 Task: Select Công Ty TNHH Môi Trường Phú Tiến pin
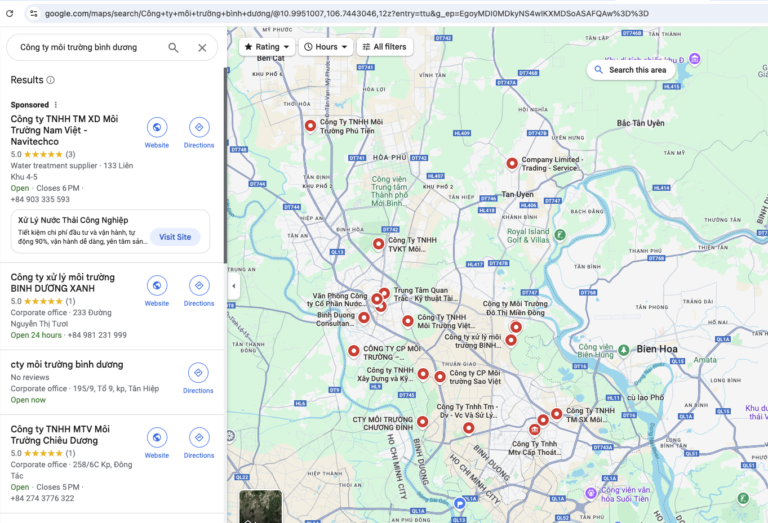coord(310,126)
